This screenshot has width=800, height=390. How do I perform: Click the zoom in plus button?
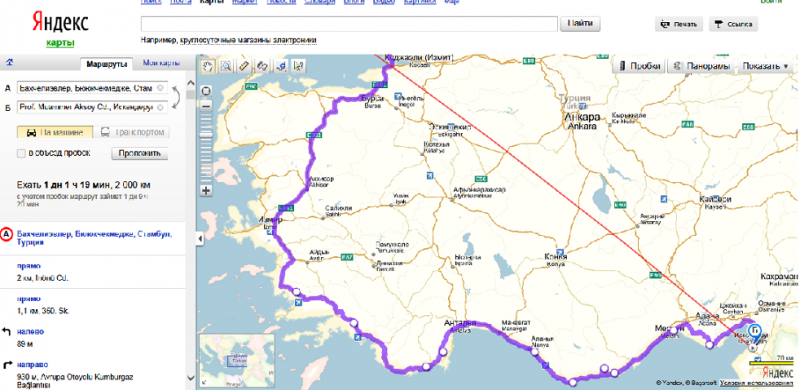(x=207, y=191)
